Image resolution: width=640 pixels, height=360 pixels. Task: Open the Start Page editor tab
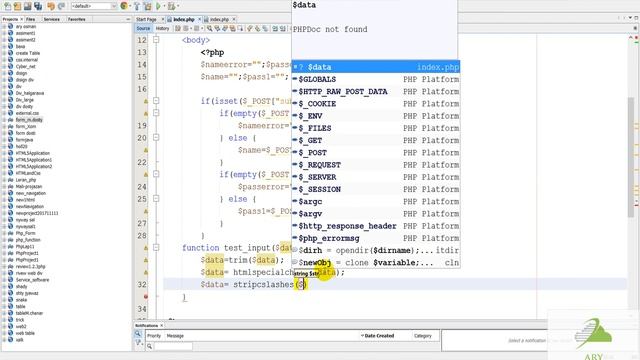coord(146,19)
